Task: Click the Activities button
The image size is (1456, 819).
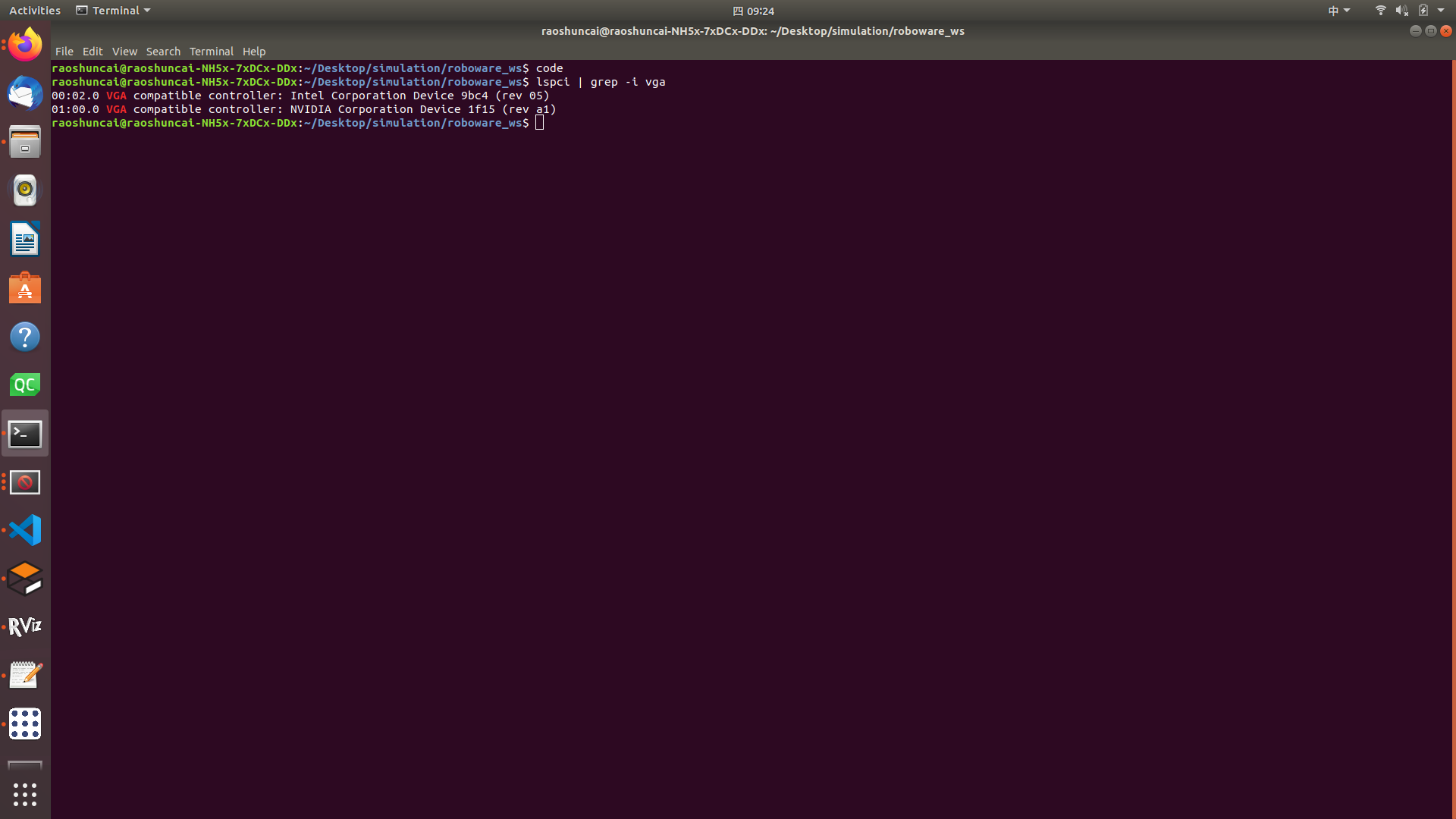Action: point(35,11)
